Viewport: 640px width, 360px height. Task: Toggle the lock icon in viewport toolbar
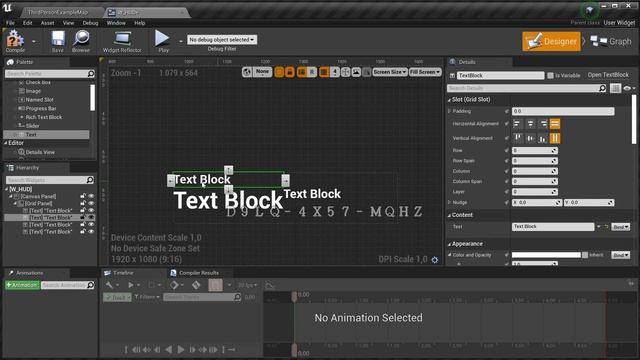tap(290, 72)
